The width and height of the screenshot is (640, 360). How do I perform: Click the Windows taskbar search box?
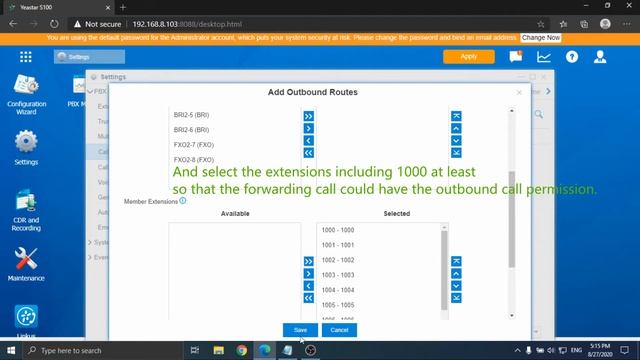pyautogui.click(x=102, y=351)
